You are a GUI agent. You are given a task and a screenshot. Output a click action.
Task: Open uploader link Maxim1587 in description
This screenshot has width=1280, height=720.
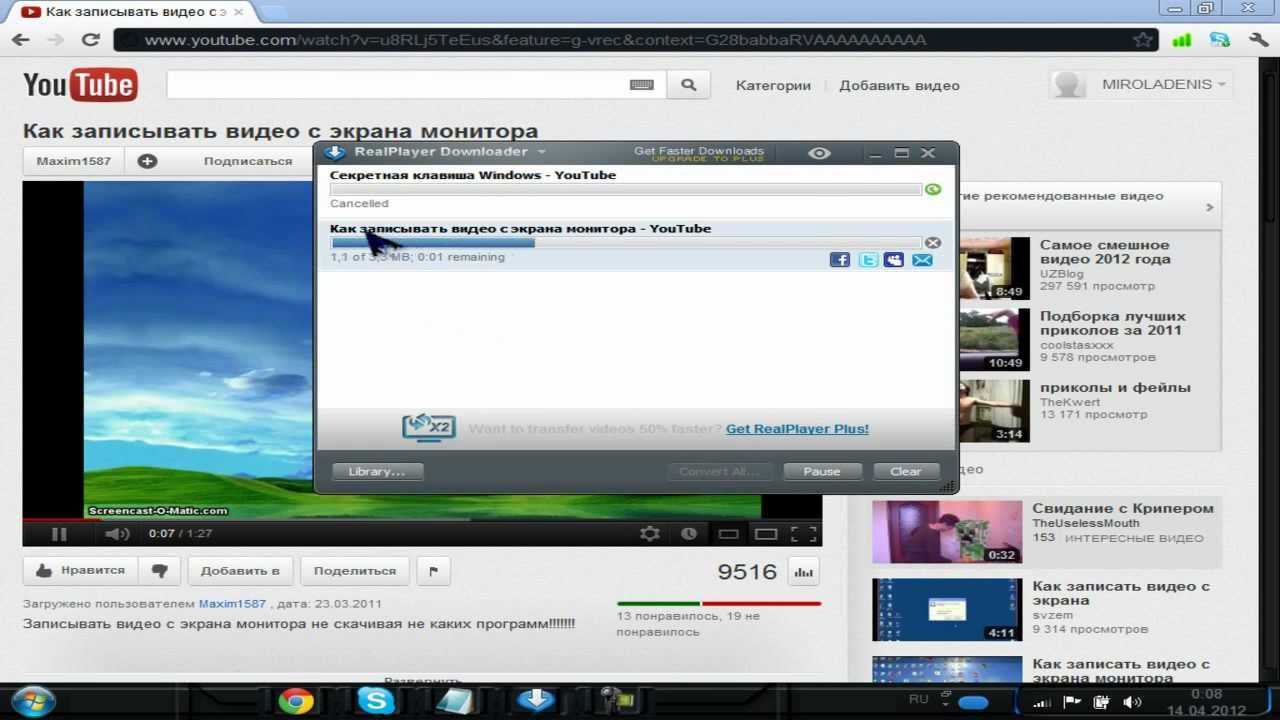point(232,604)
